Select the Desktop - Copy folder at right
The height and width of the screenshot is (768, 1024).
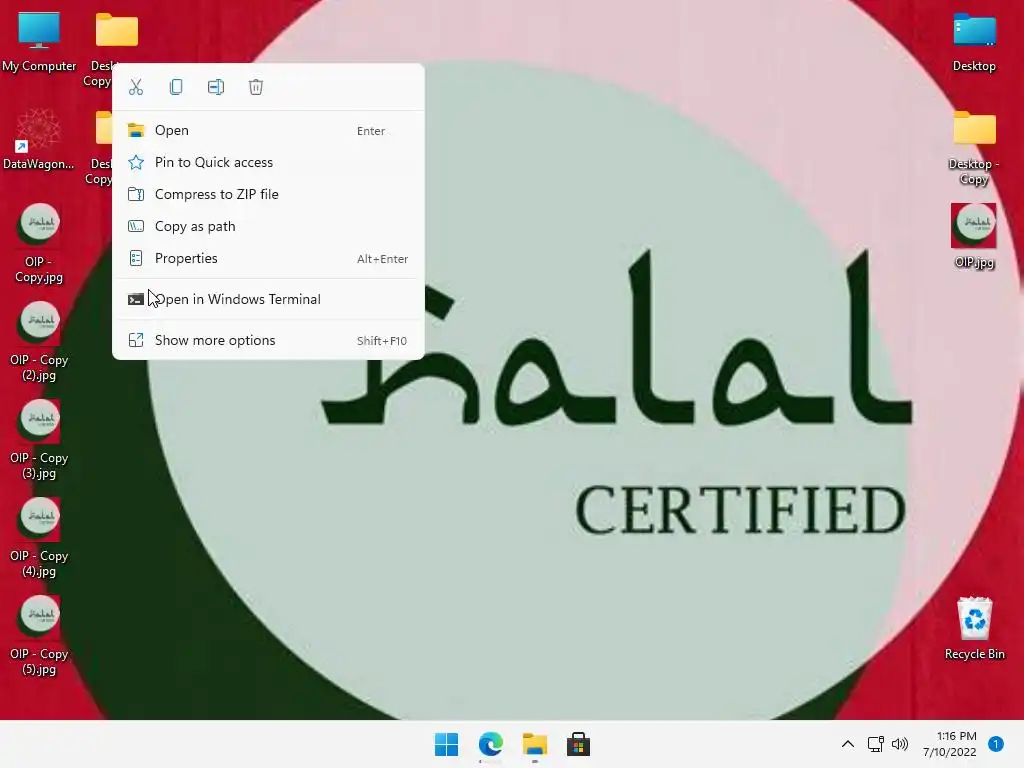pyautogui.click(x=974, y=148)
